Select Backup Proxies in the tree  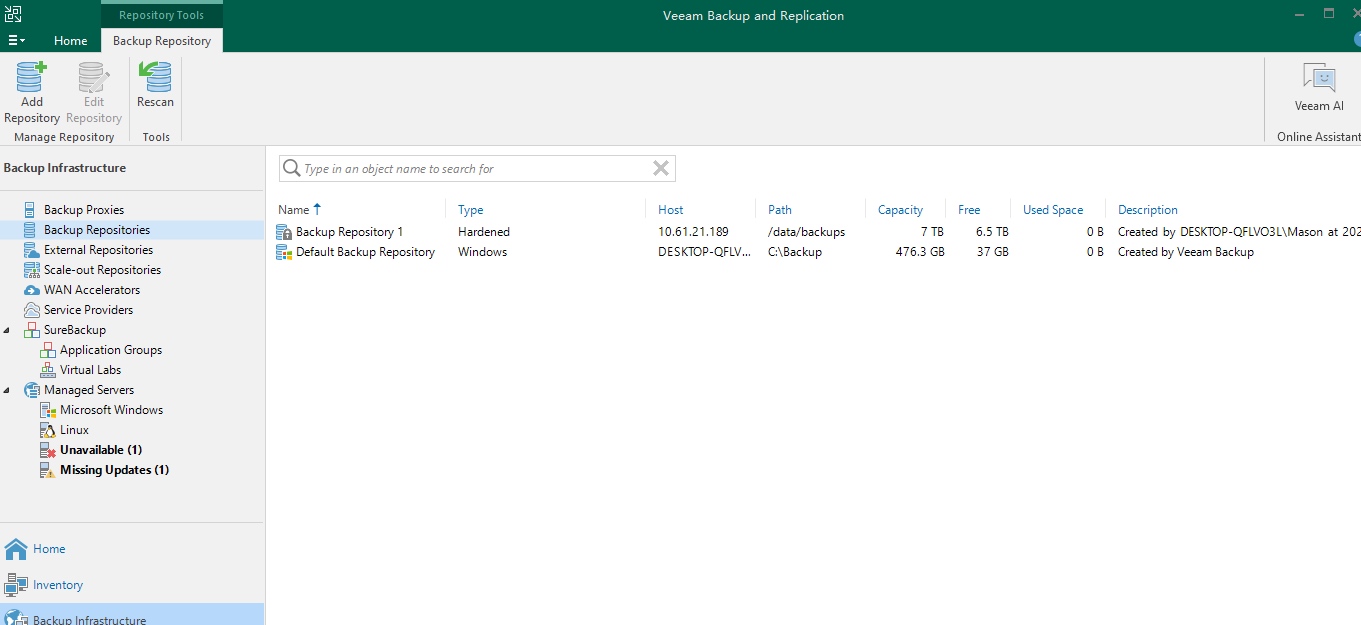(x=84, y=210)
